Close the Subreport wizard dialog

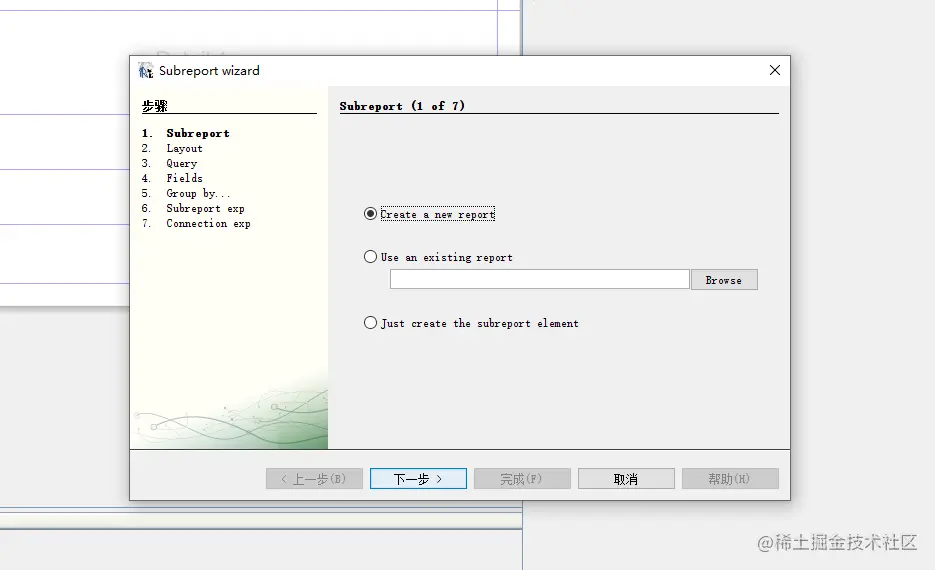(775, 70)
